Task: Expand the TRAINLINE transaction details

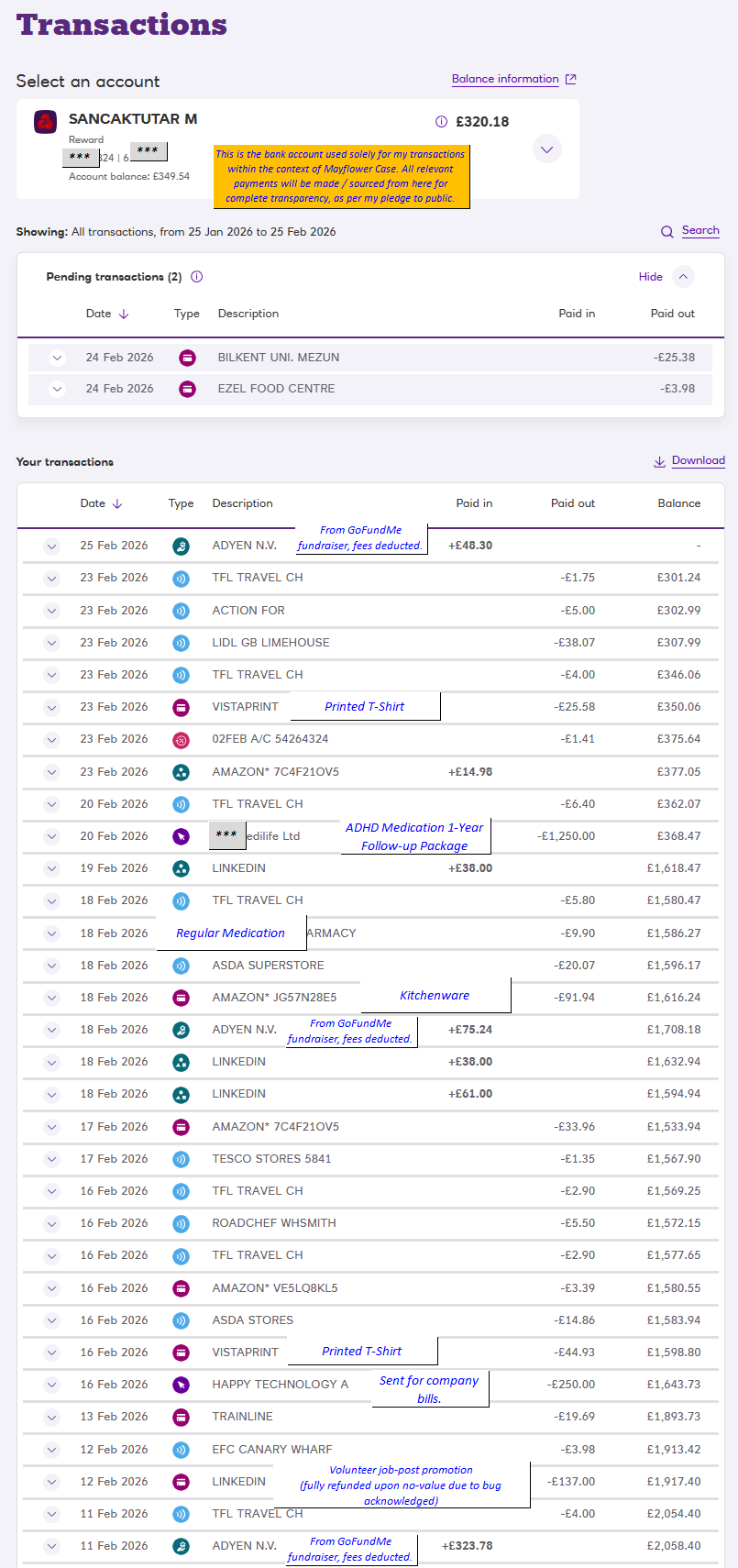Action: click(51, 1418)
